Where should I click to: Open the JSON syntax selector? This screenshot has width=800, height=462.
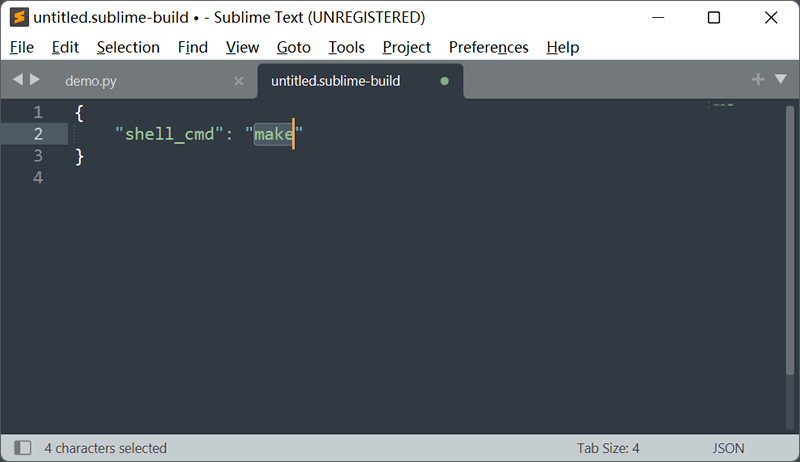(x=728, y=448)
